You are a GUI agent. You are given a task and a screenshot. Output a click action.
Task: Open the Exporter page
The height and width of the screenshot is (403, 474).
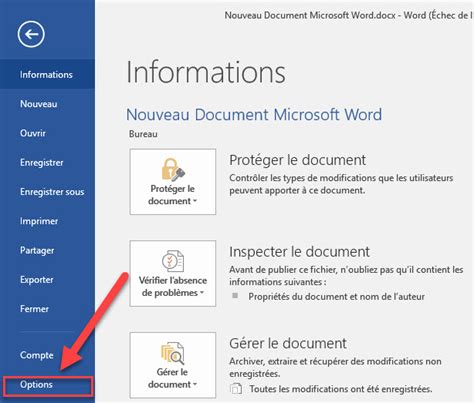(x=47, y=280)
